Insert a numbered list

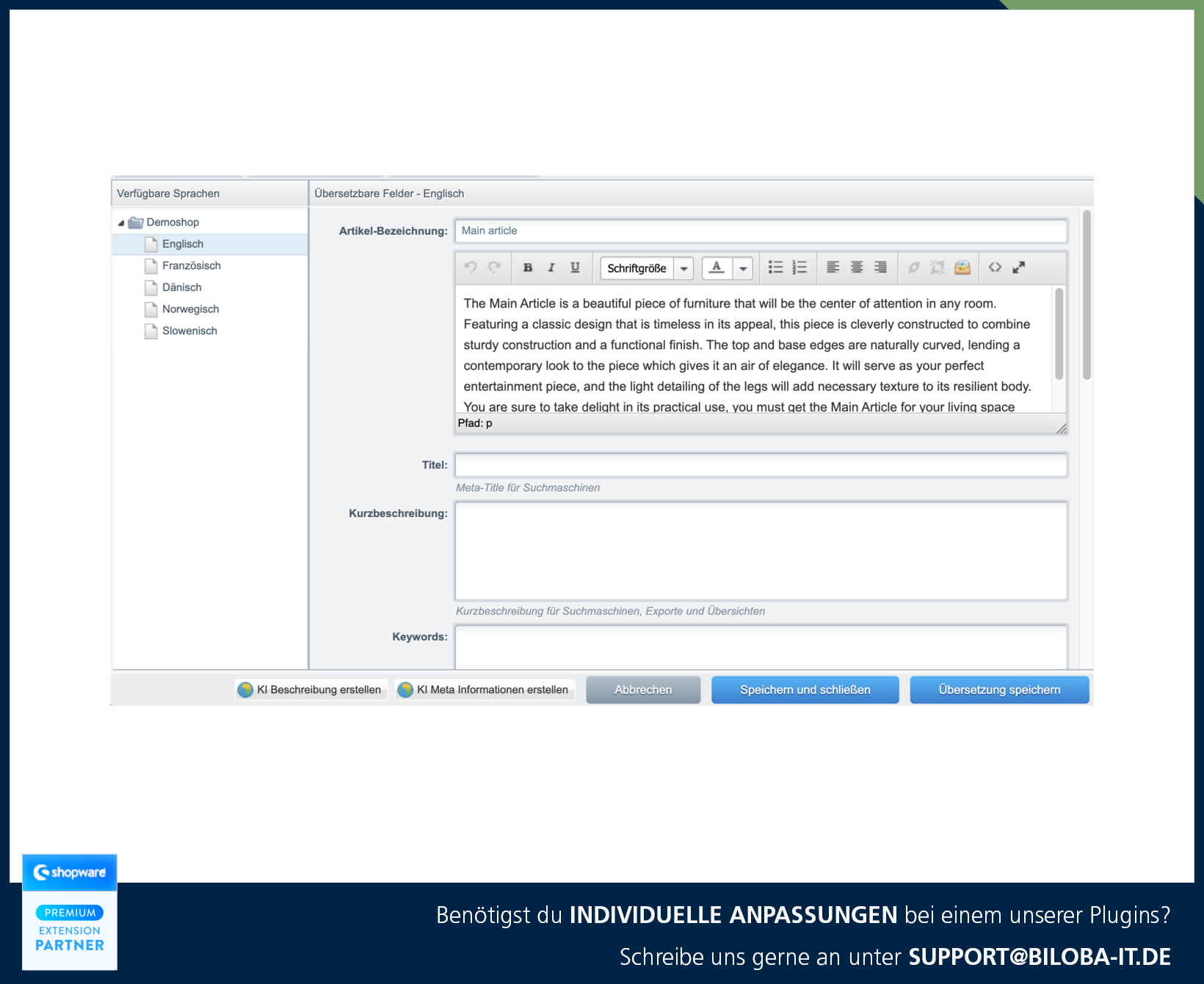799,267
